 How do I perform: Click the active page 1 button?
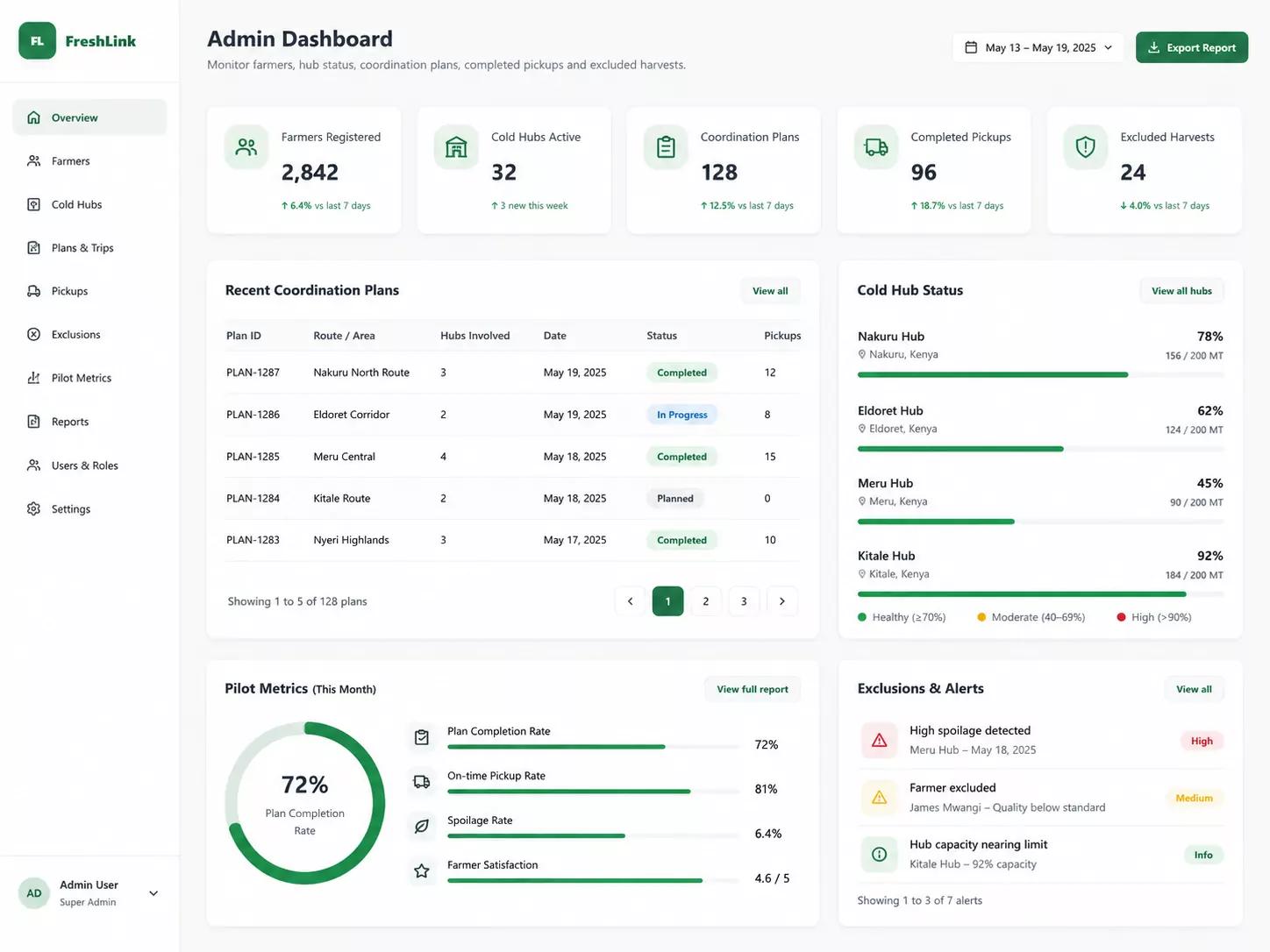[x=667, y=601]
